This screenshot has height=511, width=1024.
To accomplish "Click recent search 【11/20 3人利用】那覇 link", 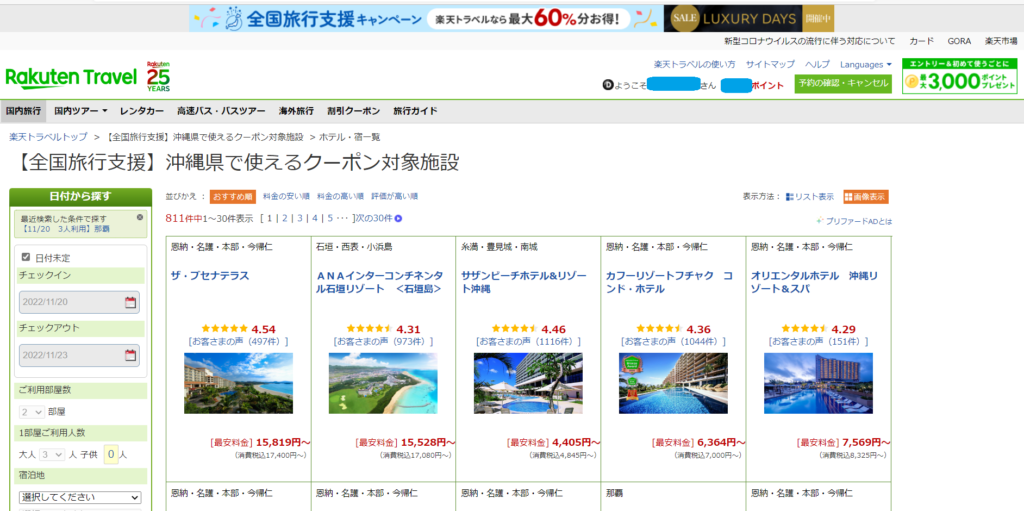I will 65,229.
